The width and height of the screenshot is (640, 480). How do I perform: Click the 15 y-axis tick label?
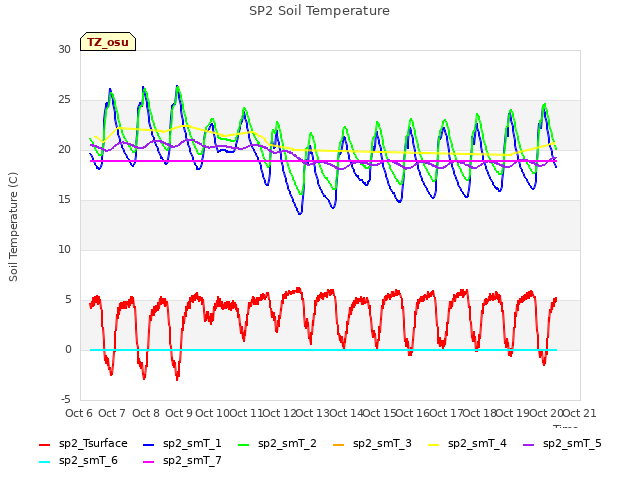pyautogui.click(x=64, y=200)
